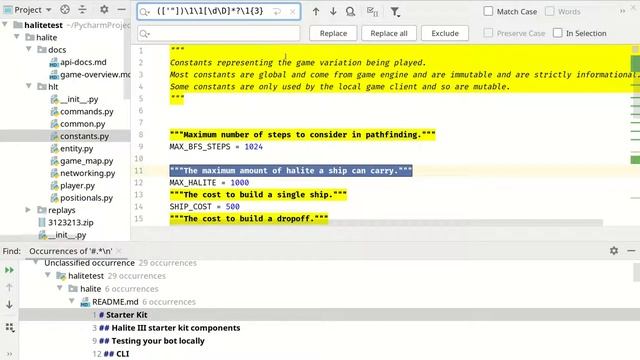The width and height of the screenshot is (640, 360).
Task: Click the Replace all button
Action: [389, 33]
